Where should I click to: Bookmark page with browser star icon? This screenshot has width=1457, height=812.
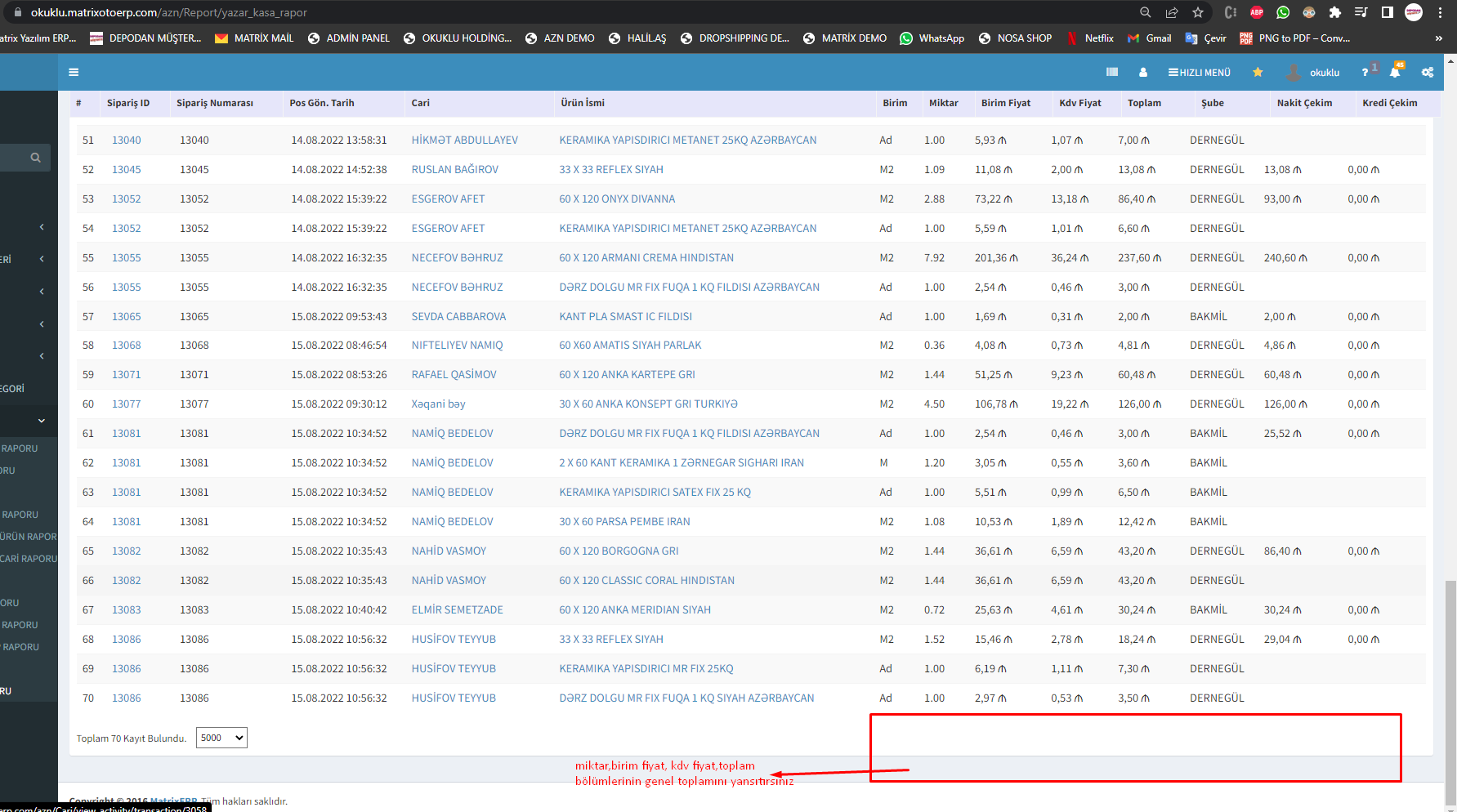[x=1197, y=12]
